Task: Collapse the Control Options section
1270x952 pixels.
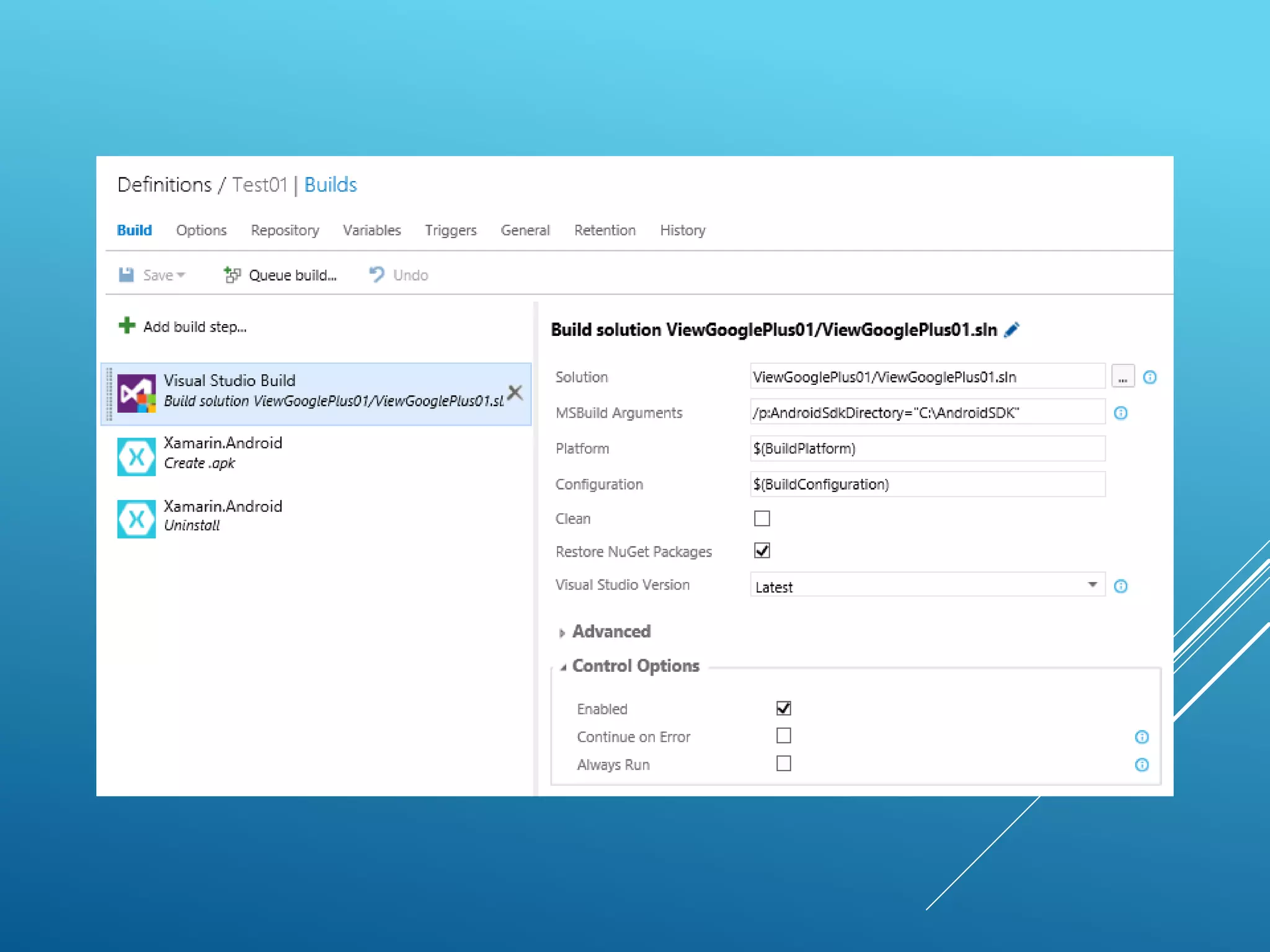Action: (x=563, y=667)
